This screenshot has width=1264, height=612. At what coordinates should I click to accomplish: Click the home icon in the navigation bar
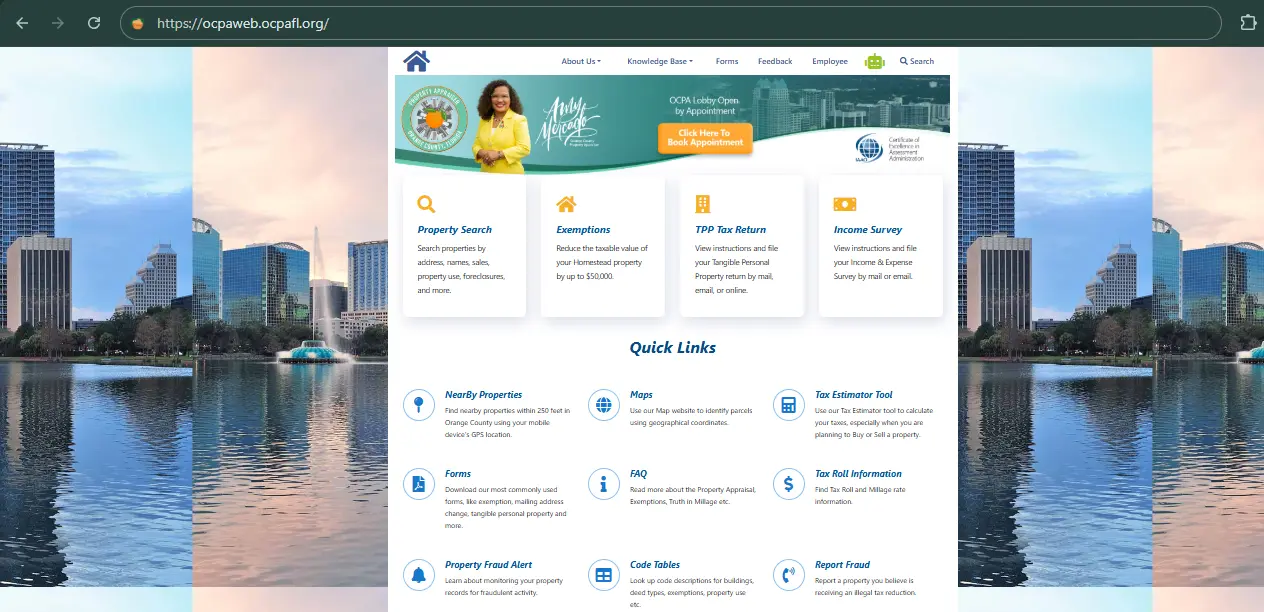pos(416,59)
